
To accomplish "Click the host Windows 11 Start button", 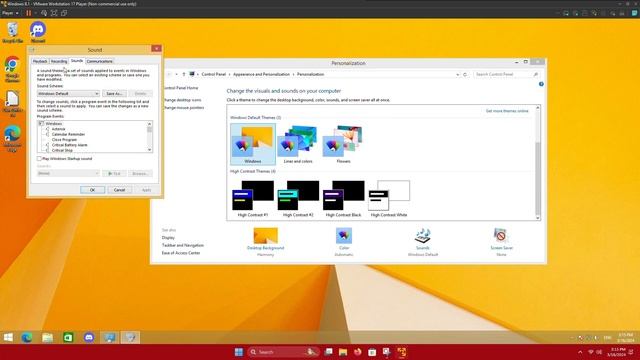I will pyautogui.click(x=239, y=352).
